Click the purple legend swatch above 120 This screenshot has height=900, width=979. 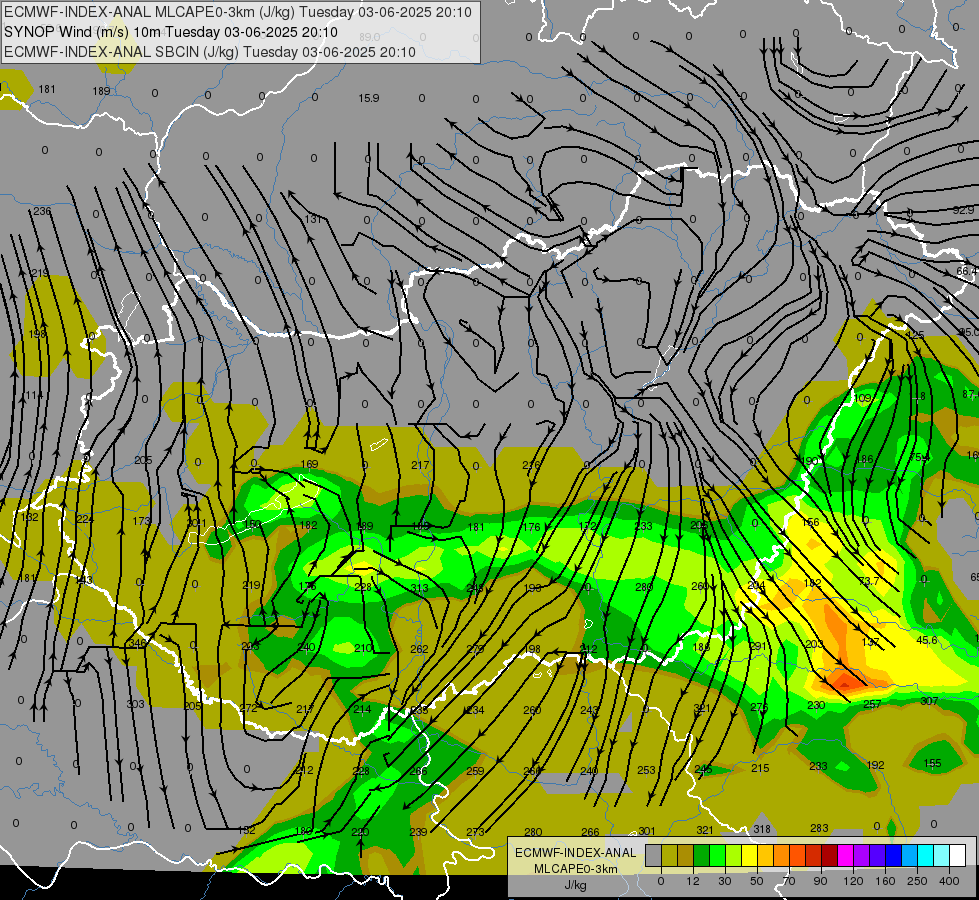[862, 856]
